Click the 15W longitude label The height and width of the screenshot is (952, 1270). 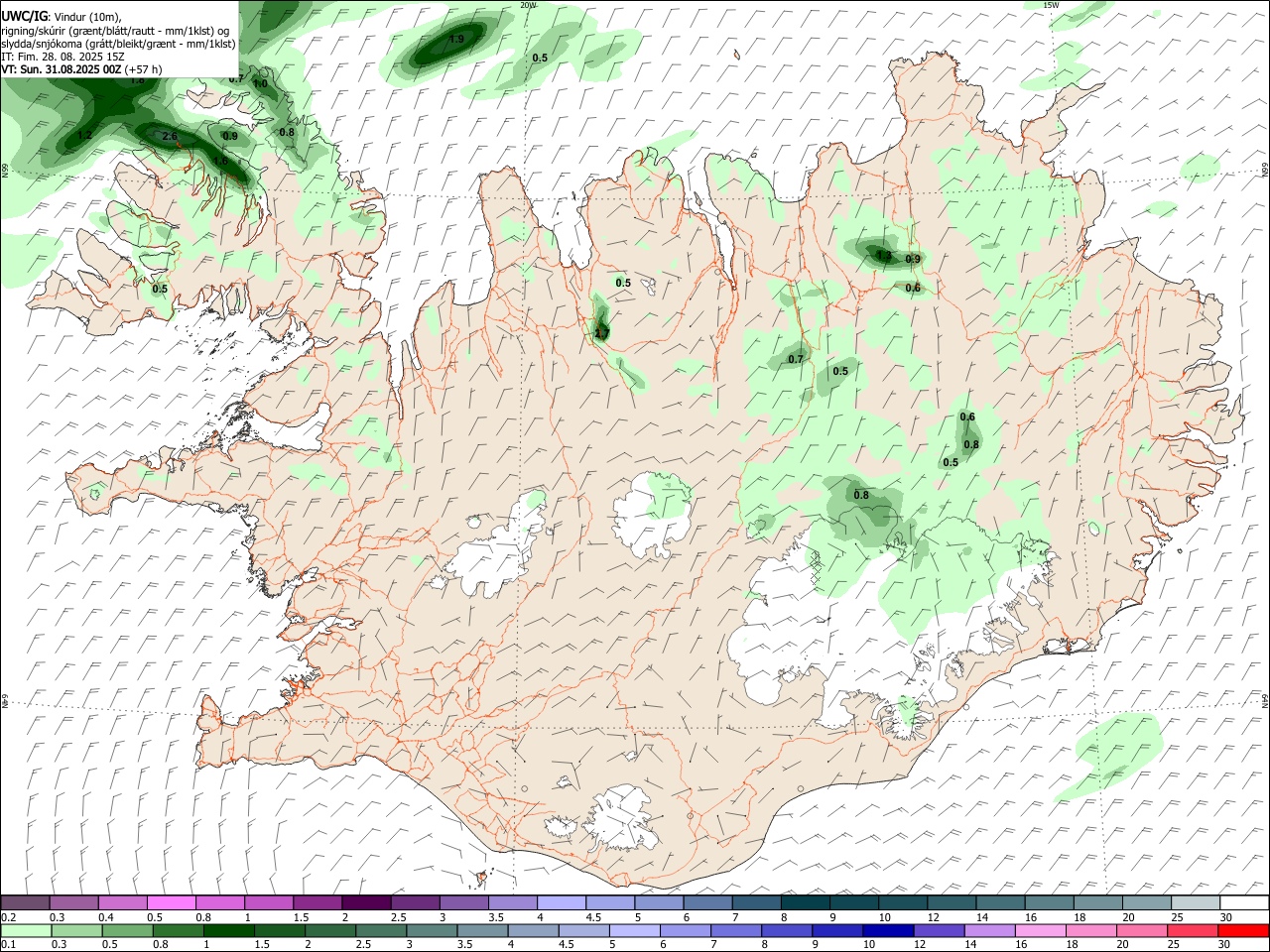click(1051, 5)
